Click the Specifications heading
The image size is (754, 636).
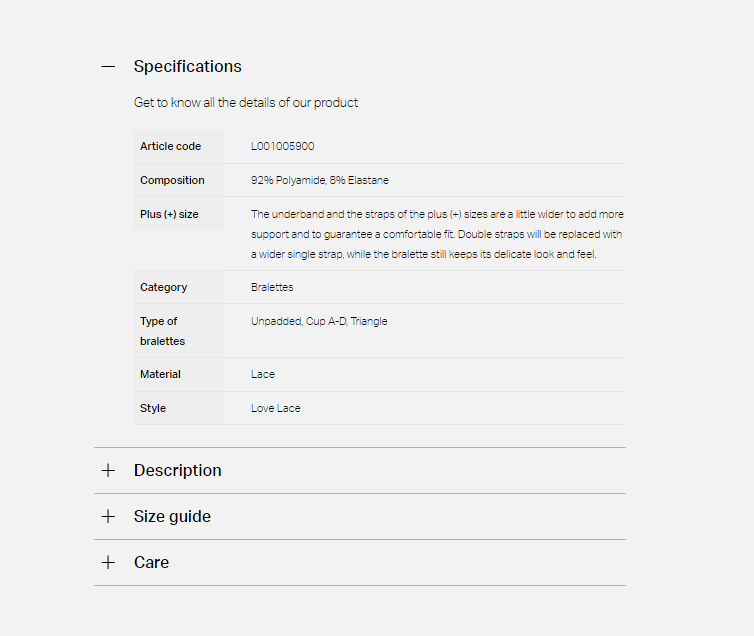point(188,66)
